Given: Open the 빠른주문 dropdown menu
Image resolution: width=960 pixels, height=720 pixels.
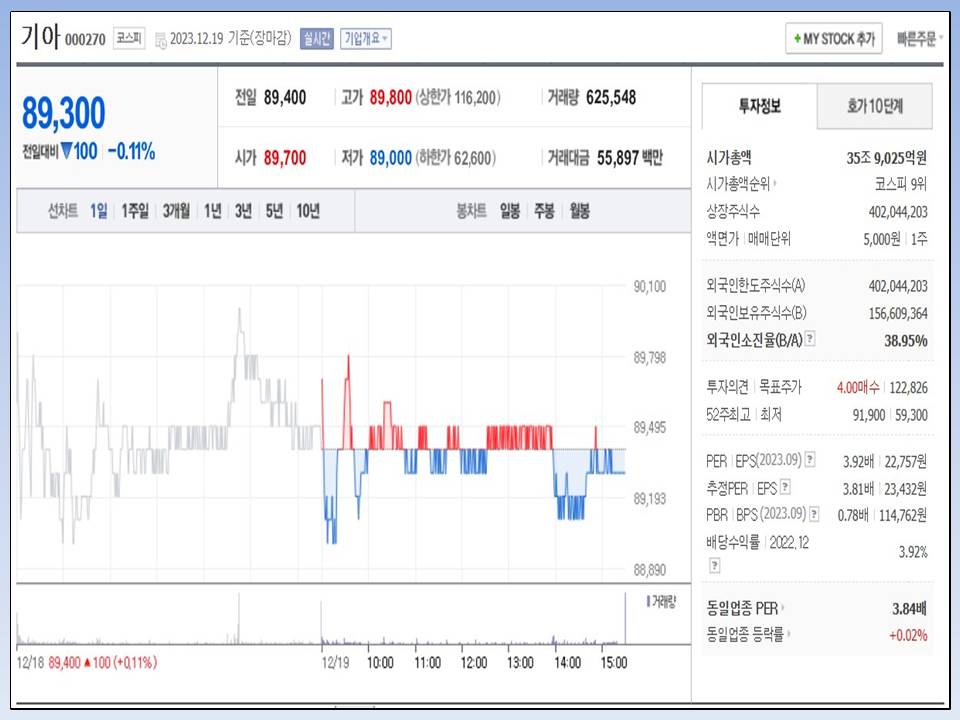Looking at the screenshot, I should 920,39.
